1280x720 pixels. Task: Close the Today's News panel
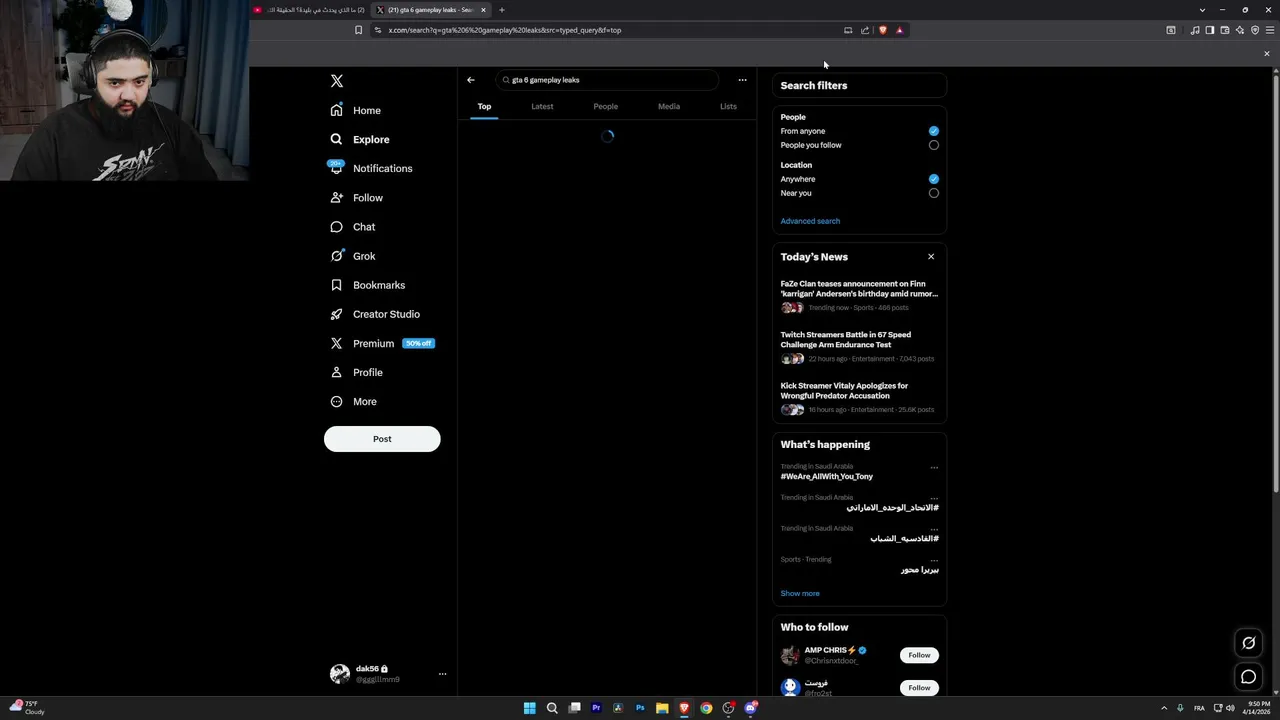(x=931, y=257)
